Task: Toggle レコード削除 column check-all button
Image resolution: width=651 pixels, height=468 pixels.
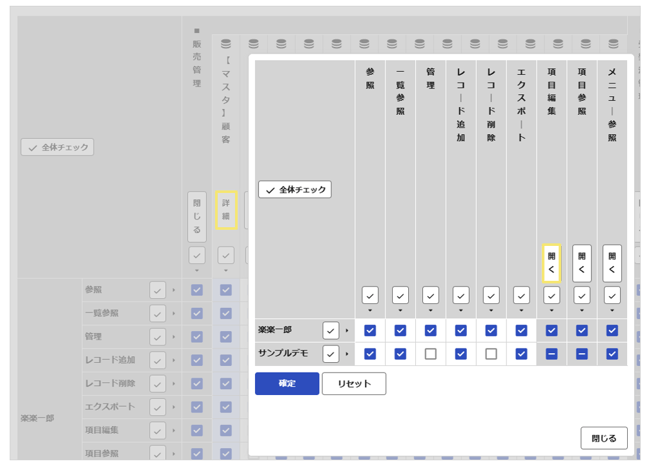Action: point(491,295)
